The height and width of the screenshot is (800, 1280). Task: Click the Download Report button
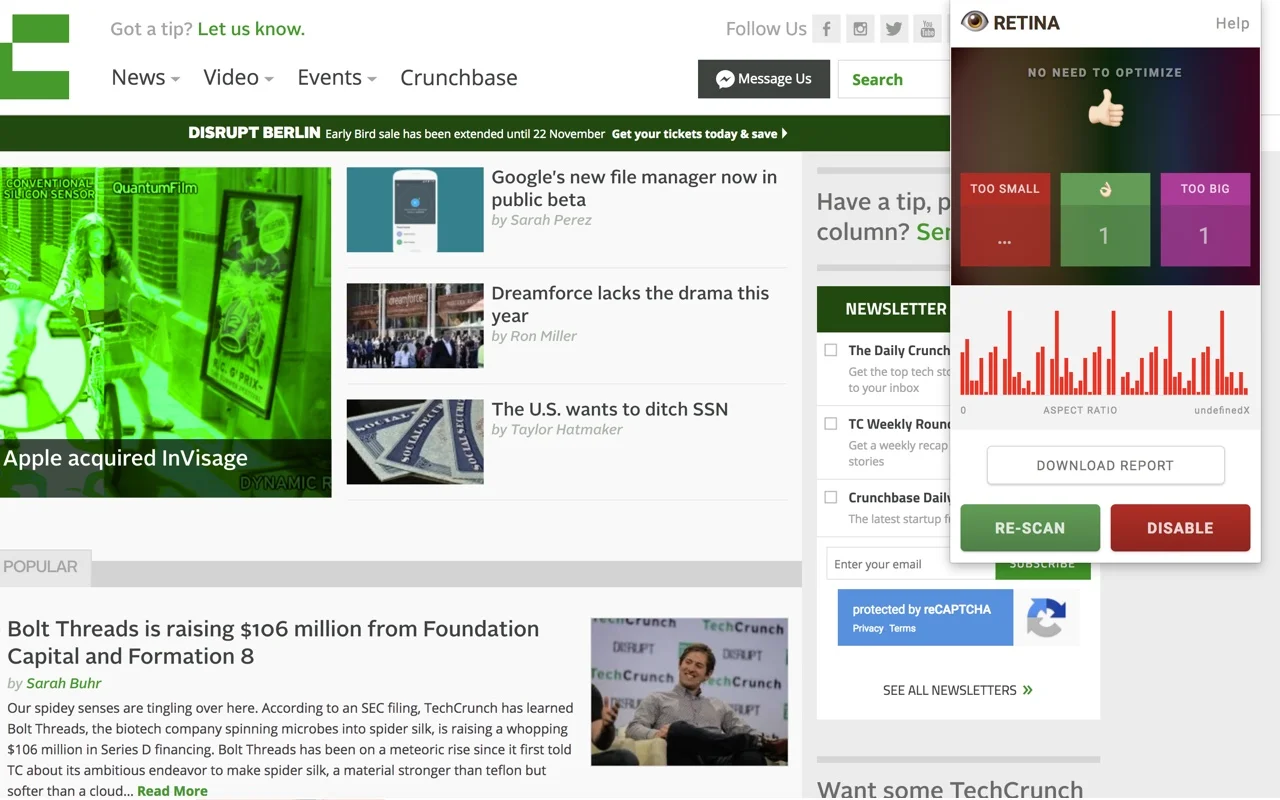1105,465
